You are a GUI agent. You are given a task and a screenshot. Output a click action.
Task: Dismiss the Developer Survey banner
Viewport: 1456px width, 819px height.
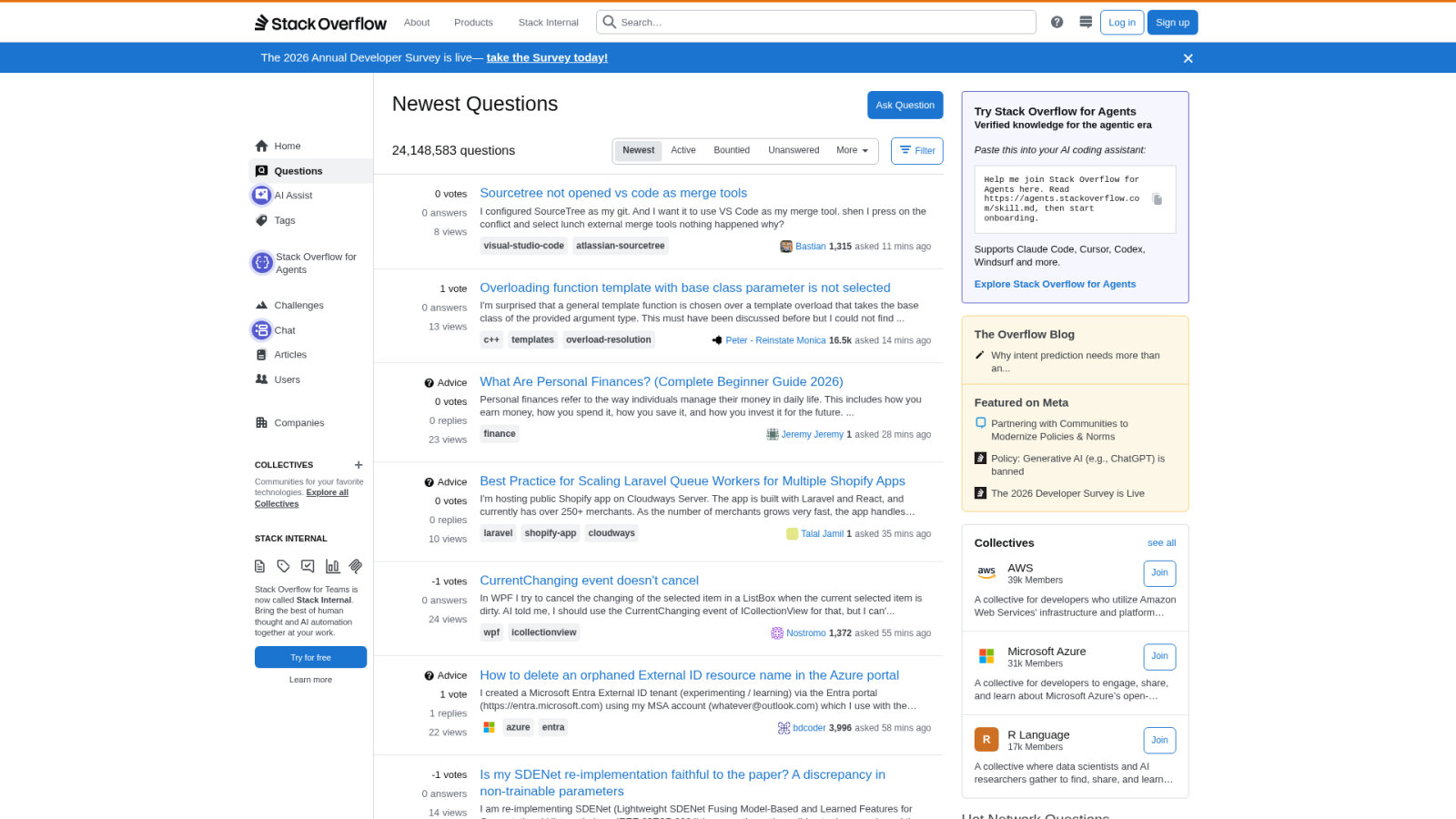pyautogui.click(x=1188, y=58)
